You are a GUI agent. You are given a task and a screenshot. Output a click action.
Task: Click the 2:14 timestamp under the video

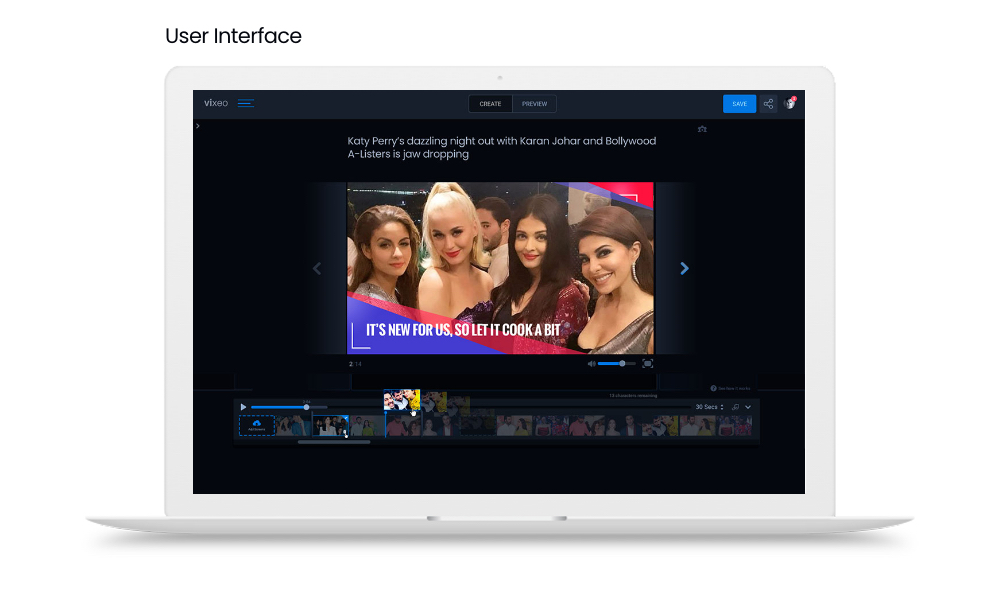coord(355,364)
